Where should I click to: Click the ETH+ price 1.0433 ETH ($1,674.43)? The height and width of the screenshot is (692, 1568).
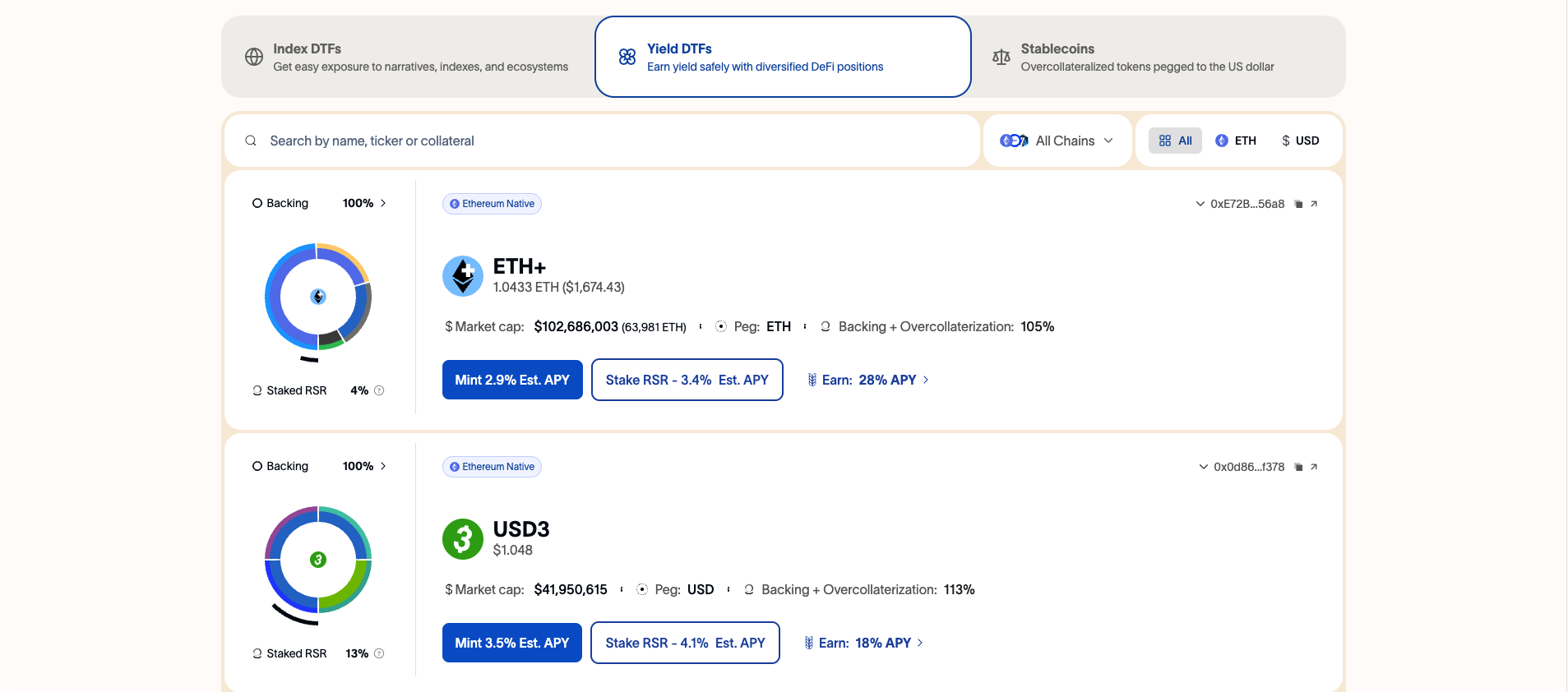[559, 287]
